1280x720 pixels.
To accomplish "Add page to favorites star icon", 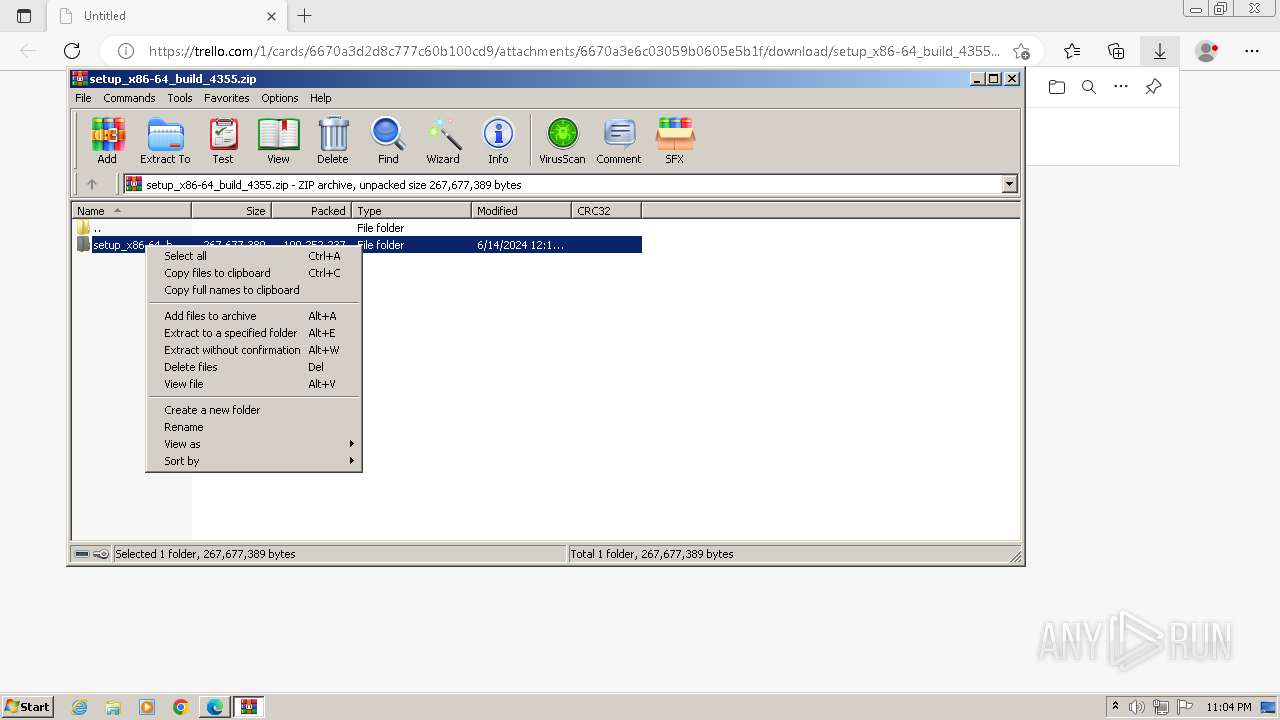I will point(1021,51).
